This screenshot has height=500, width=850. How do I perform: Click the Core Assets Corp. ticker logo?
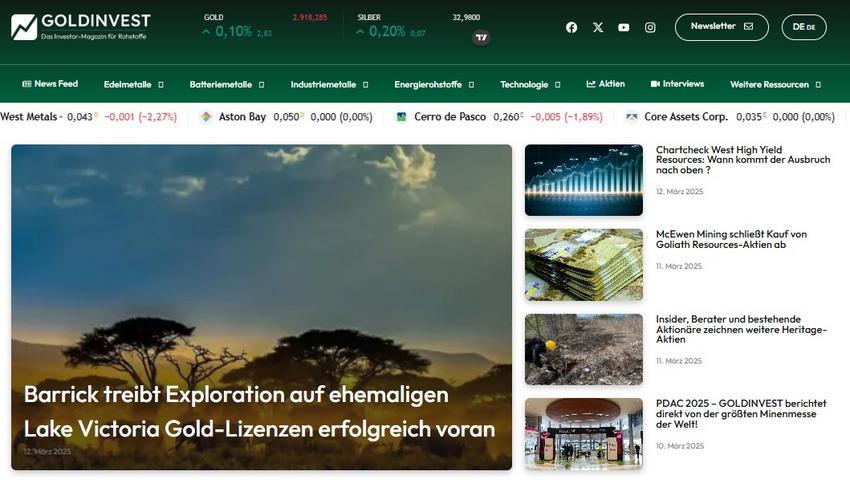pos(632,117)
